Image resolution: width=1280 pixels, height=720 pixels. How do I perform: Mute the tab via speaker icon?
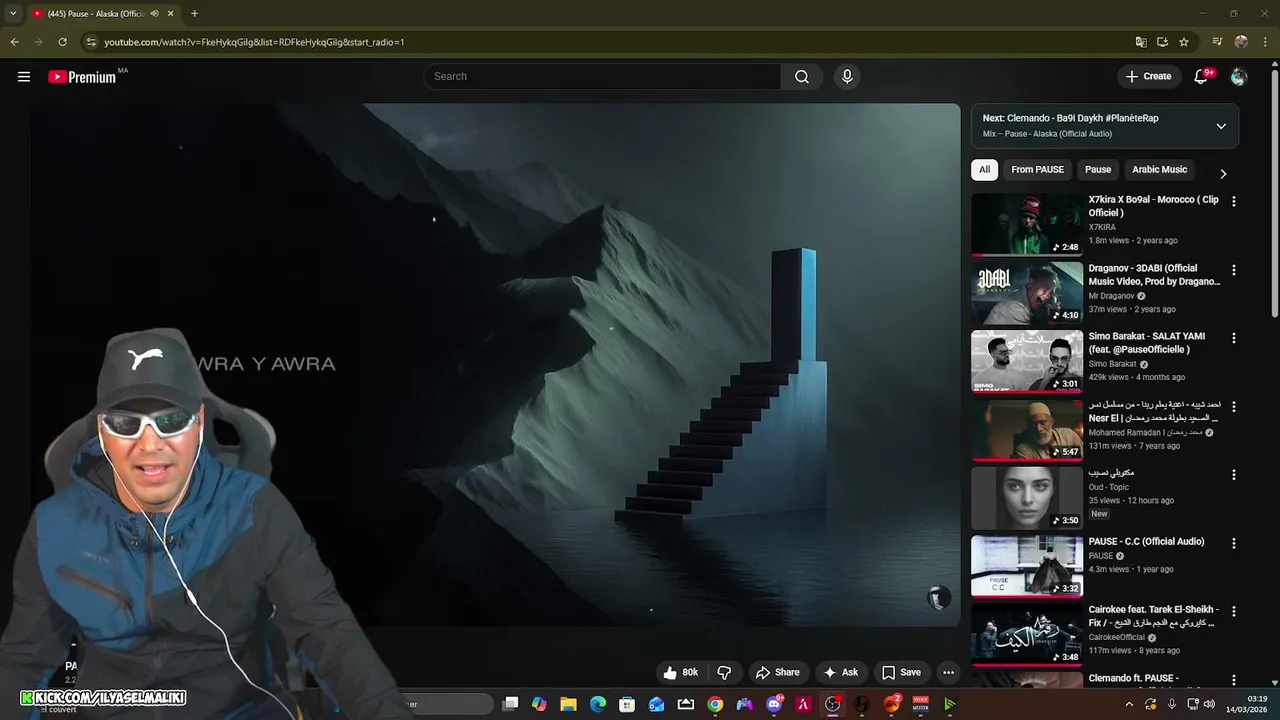coord(154,14)
